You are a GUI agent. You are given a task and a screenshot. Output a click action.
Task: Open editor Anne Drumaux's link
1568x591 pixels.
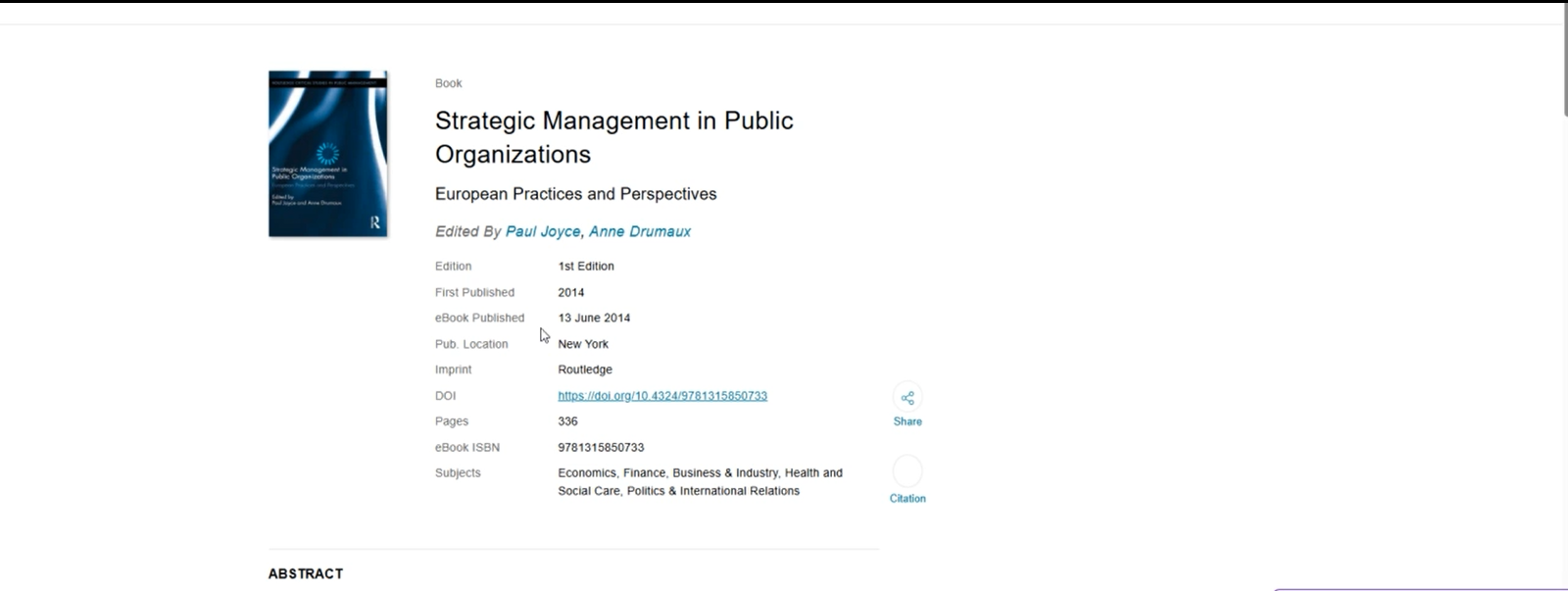[x=639, y=231]
